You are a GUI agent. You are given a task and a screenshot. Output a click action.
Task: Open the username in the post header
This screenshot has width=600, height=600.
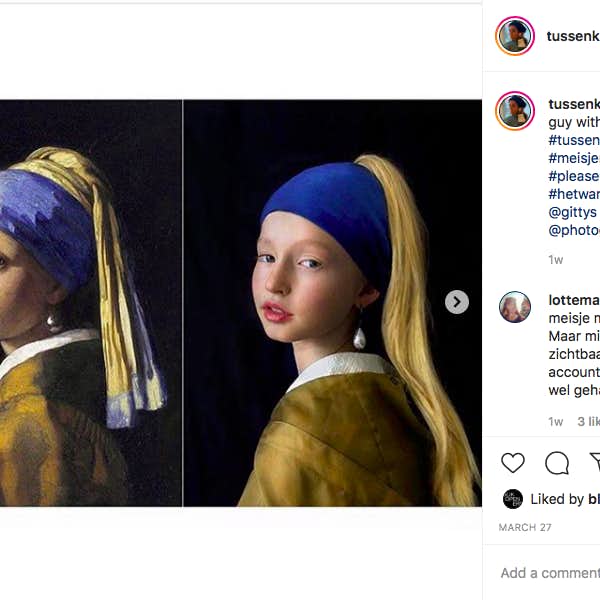pos(573,36)
